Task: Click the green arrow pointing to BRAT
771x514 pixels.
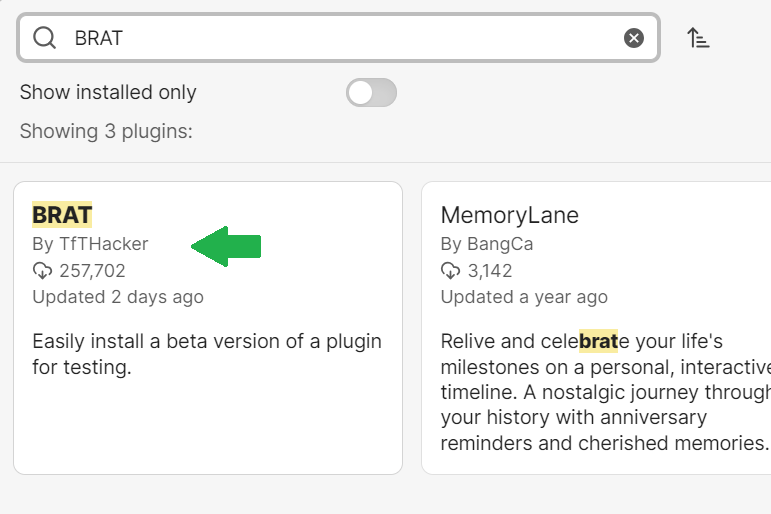Action: pos(226,246)
